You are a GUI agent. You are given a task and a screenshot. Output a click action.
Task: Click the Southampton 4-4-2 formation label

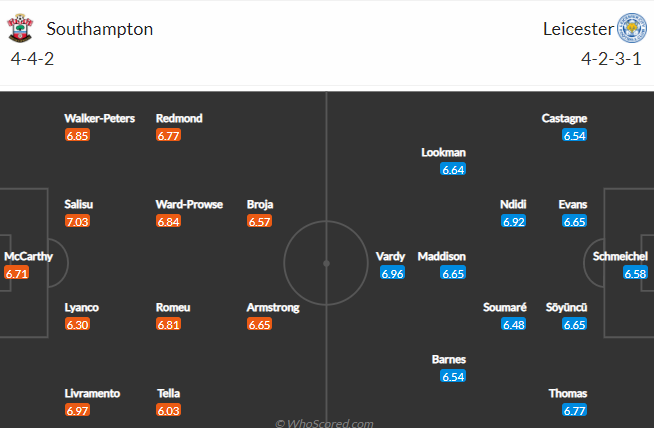click(x=32, y=59)
